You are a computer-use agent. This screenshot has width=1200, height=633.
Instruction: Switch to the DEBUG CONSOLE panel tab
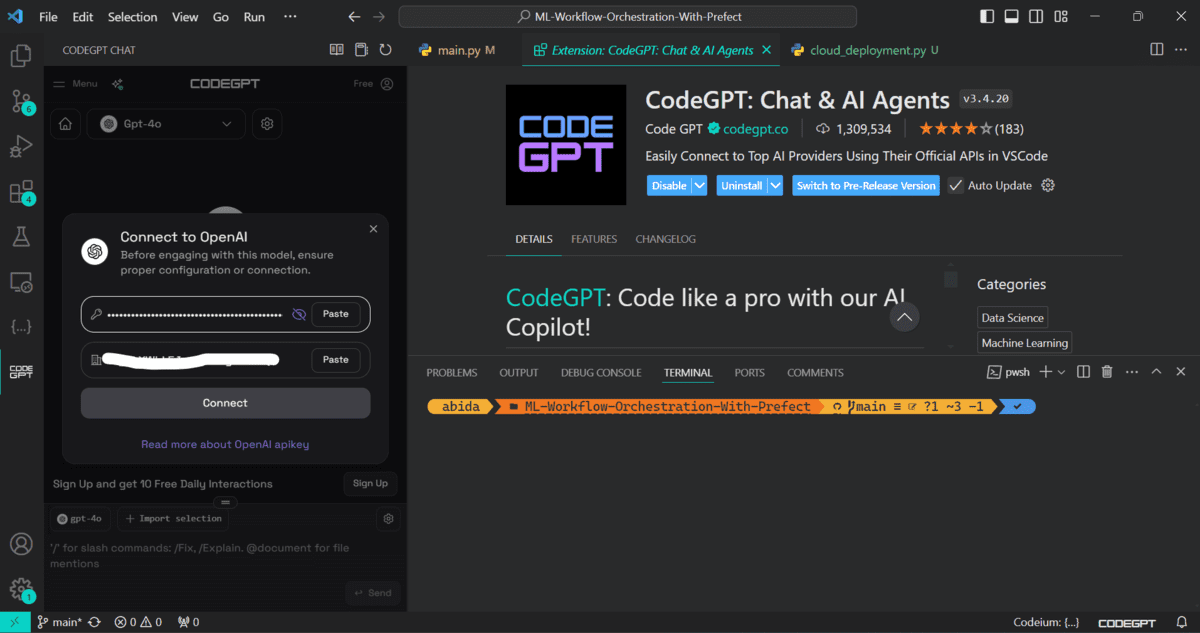601,372
